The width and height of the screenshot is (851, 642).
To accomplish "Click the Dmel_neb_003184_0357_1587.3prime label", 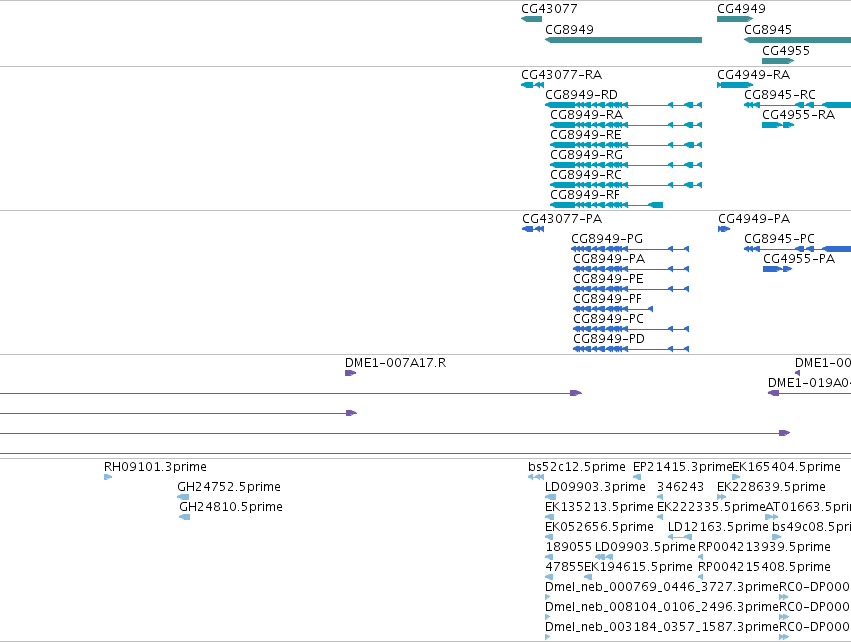I will click(662, 627).
